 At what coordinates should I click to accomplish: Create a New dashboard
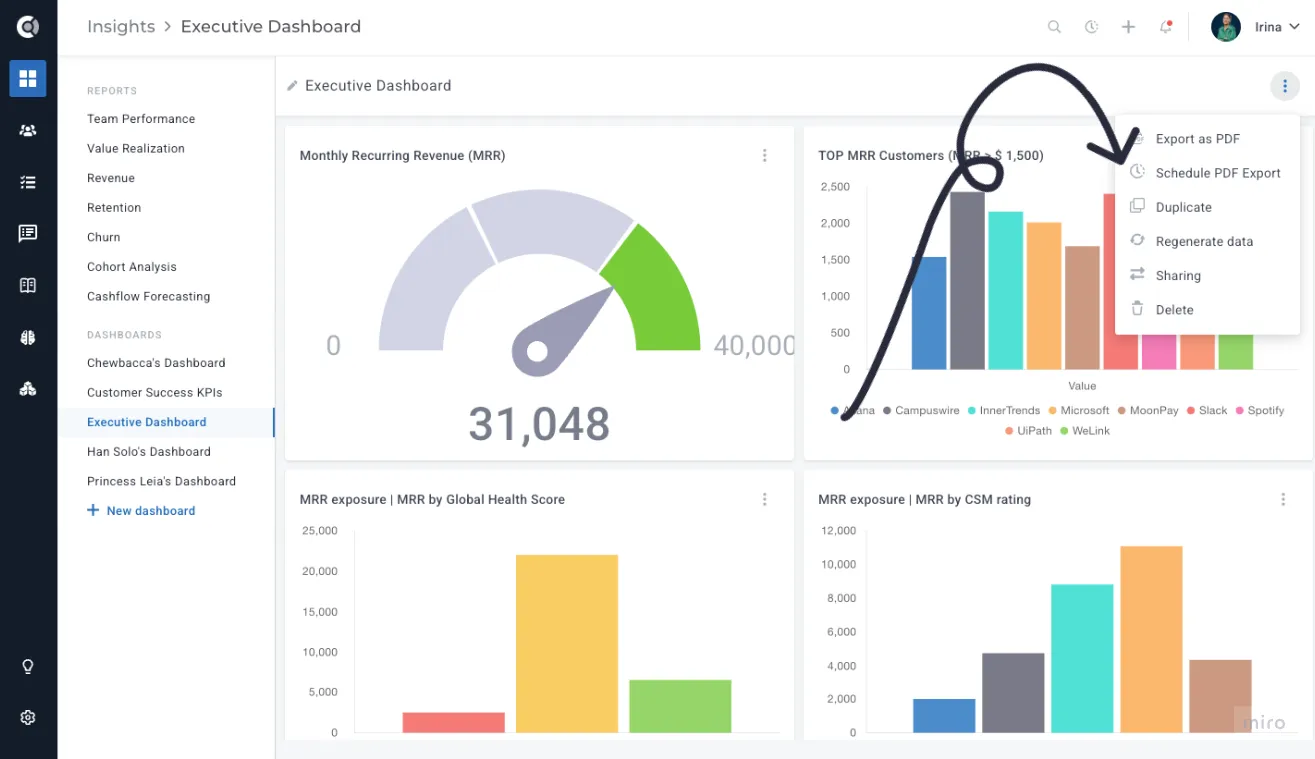pos(141,511)
